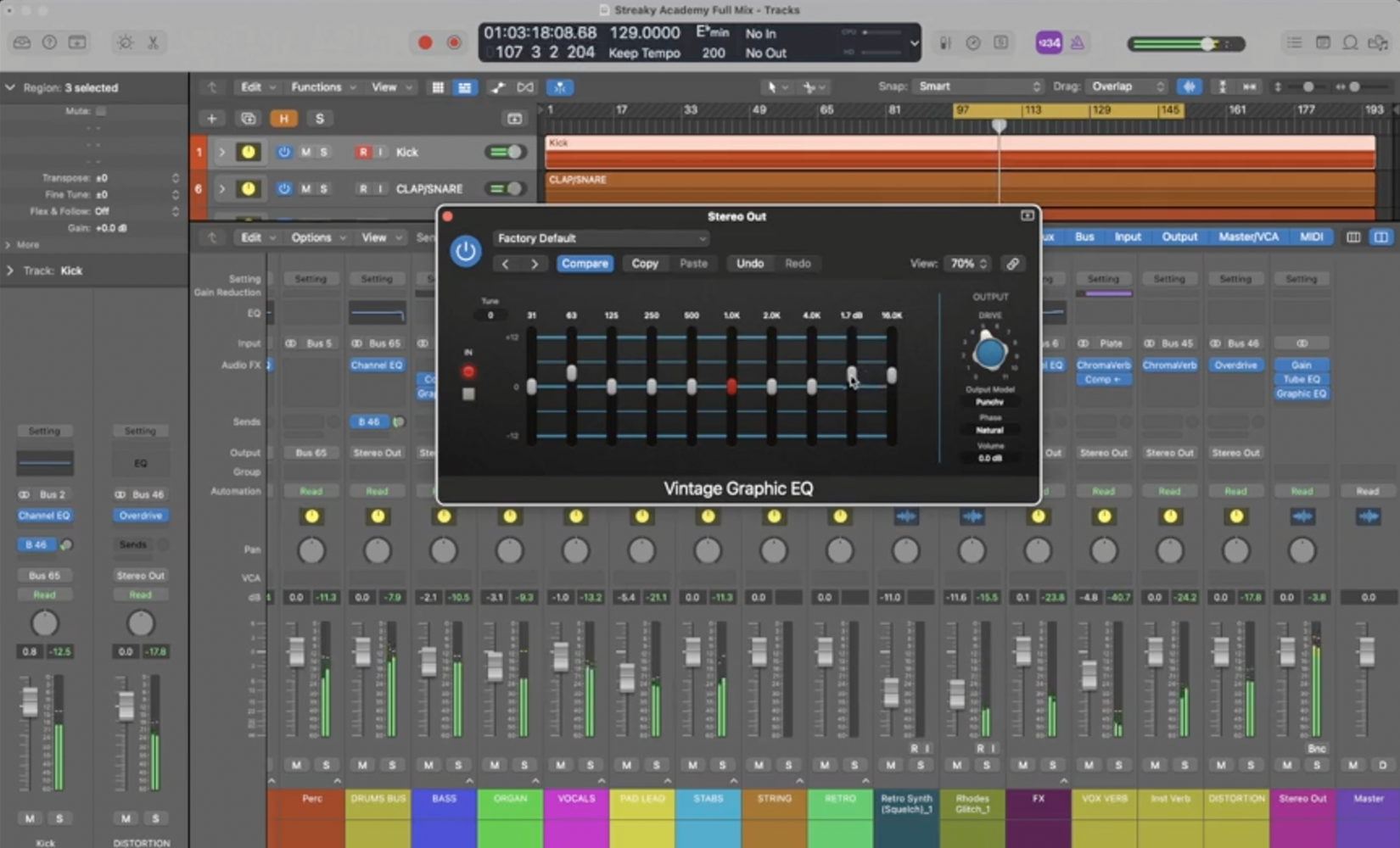
Task: Open the Factory Default preset dropdown
Action: 600,238
